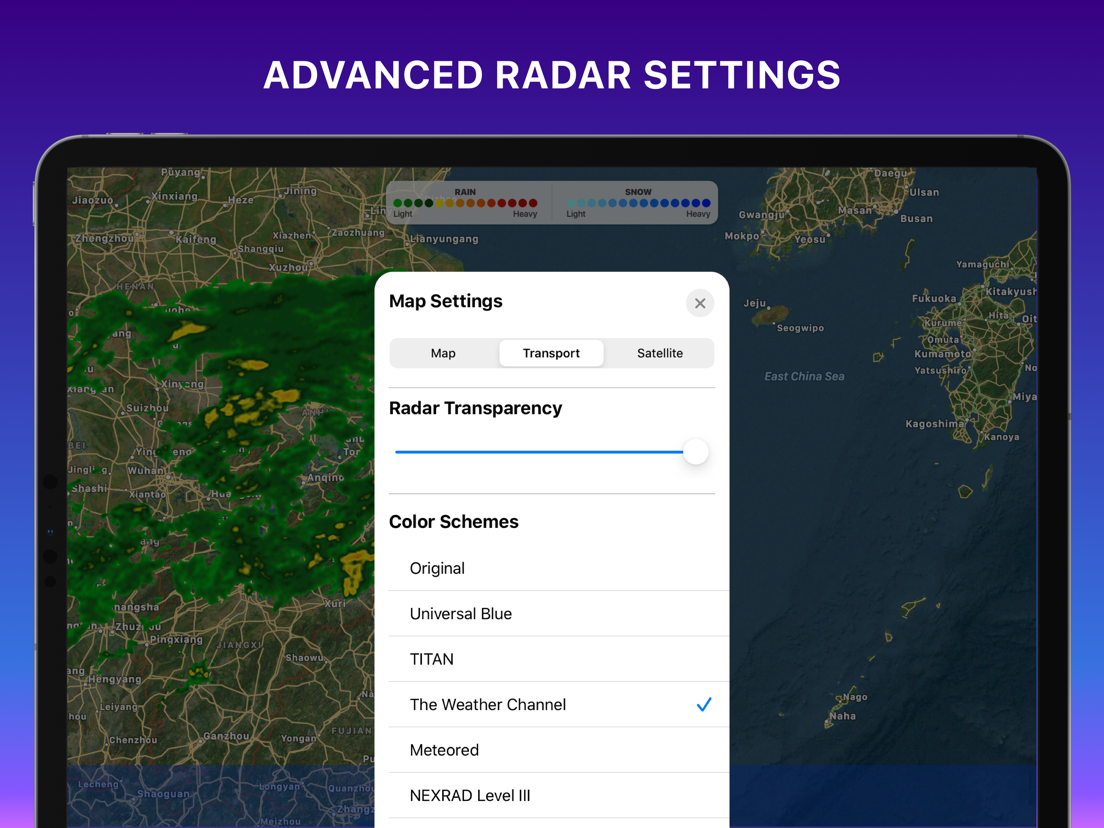Click the Busan city label
1104x828 pixels.
[916, 219]
